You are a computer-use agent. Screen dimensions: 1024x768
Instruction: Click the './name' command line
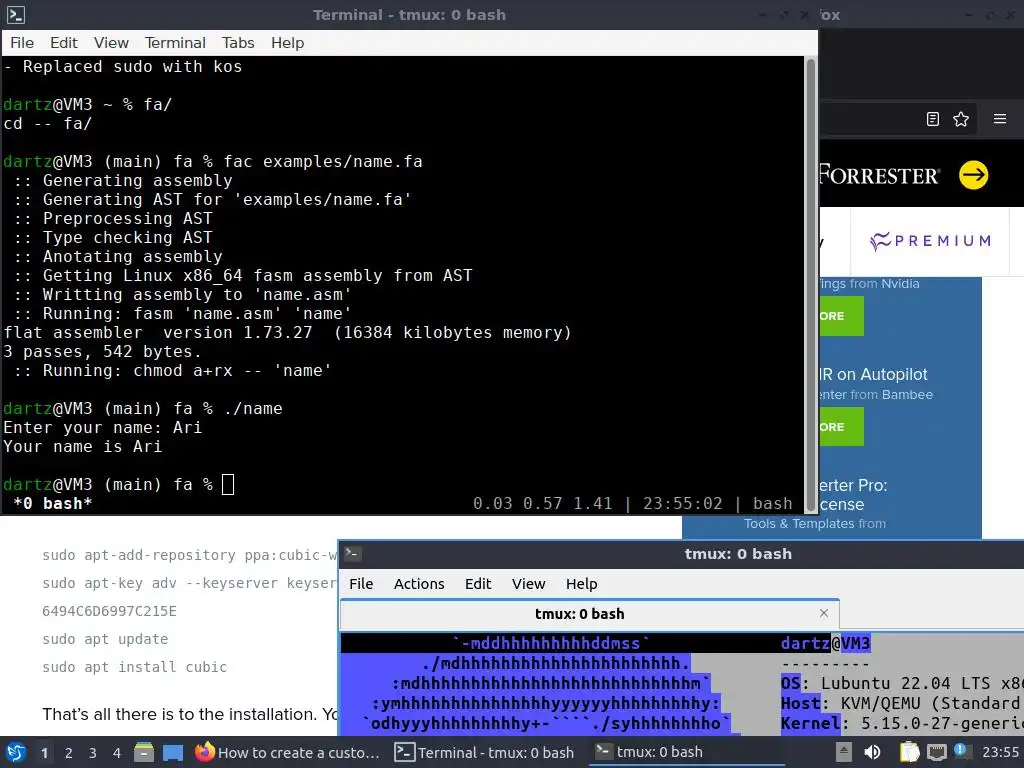253,409
